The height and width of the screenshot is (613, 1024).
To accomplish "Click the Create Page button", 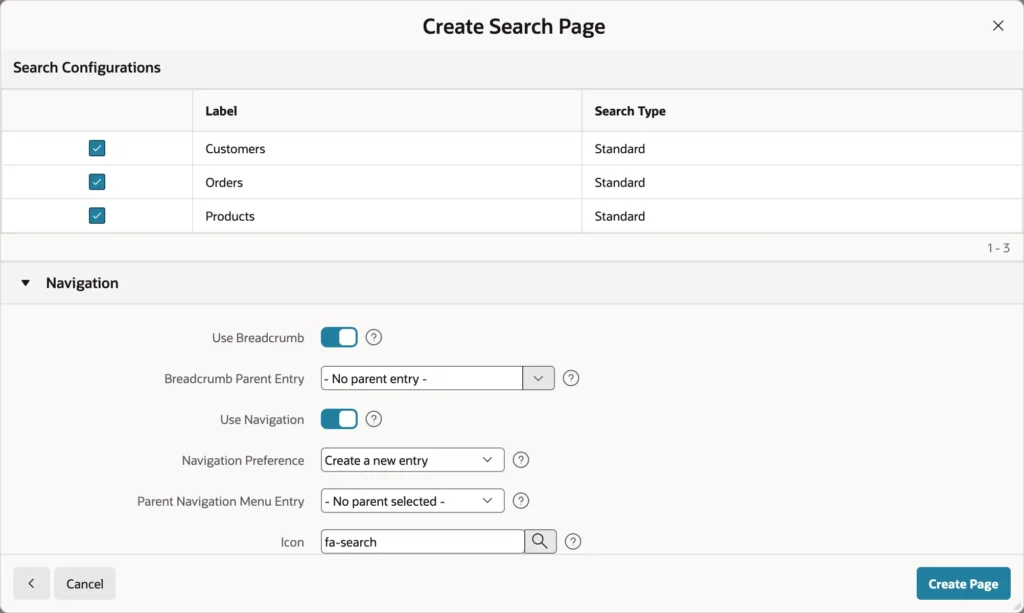I will click(x=963, y=584).
